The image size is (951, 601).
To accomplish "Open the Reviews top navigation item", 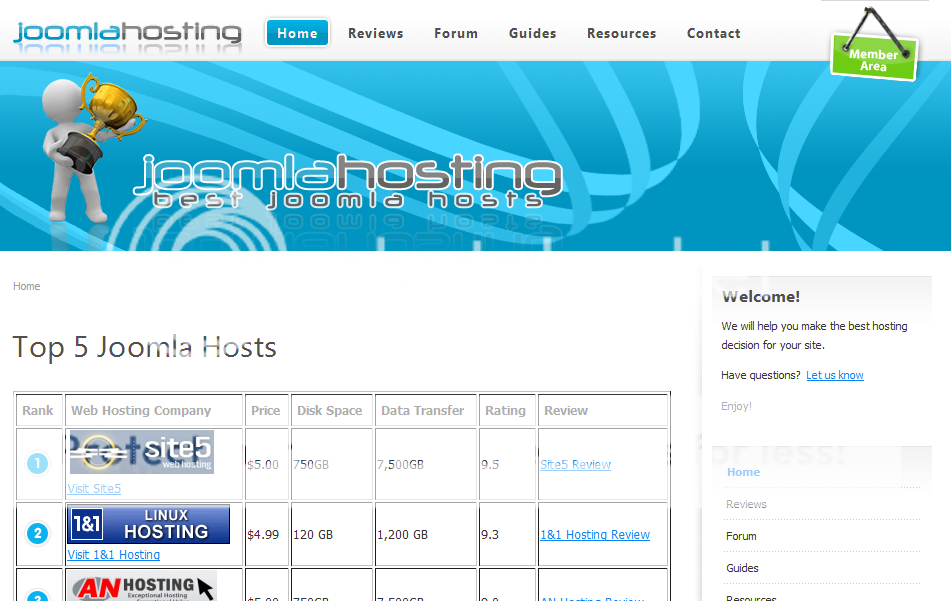I will tap(375, 33).
